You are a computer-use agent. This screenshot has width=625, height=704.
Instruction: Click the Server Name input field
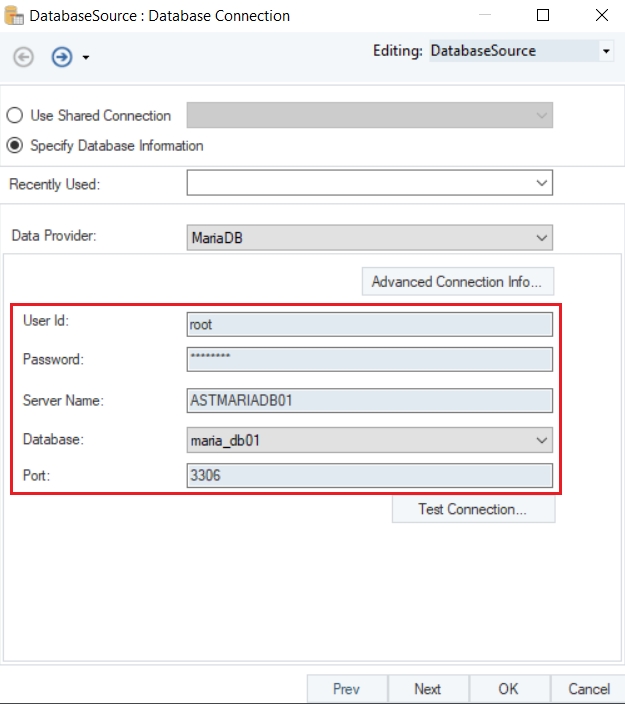tap(369, 400)
